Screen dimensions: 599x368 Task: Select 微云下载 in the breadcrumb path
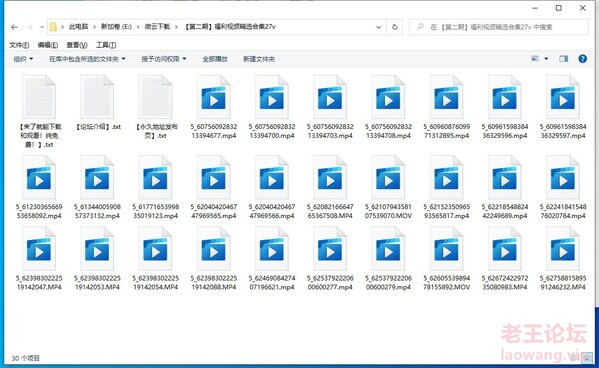click(157, 27)
